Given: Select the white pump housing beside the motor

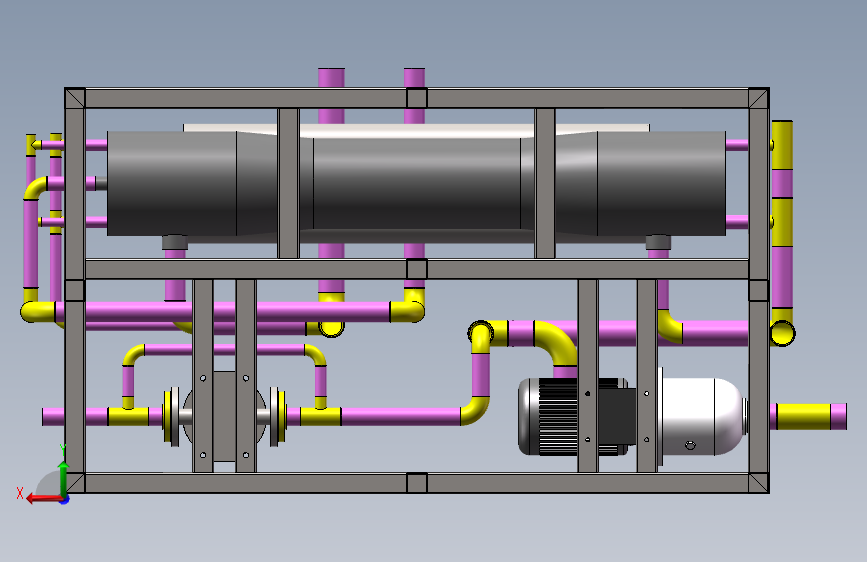Looking at the screenshot, I should [702, 417].
